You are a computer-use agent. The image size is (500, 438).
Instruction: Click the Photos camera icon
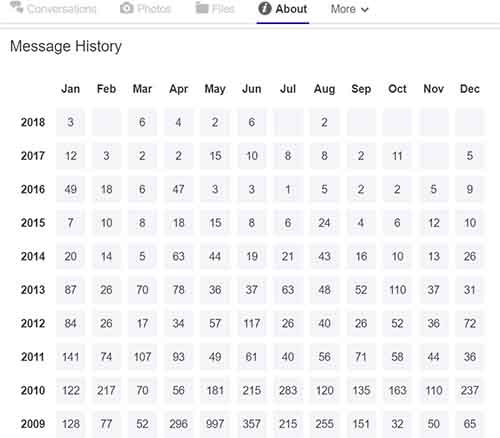click(126, 8)
